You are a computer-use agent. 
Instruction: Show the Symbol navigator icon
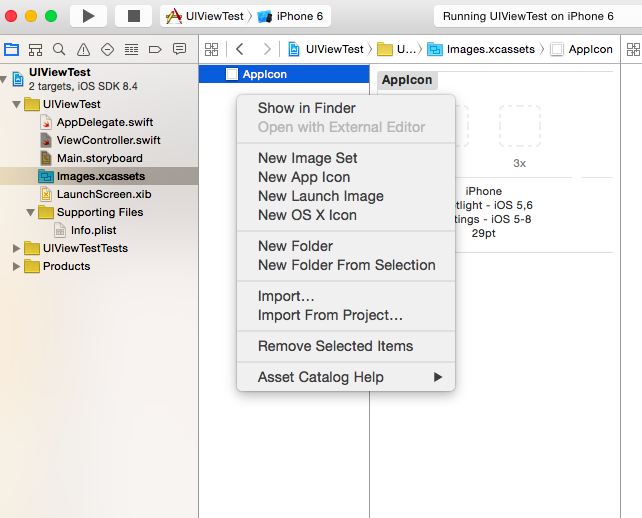click(x=35, y=50)
